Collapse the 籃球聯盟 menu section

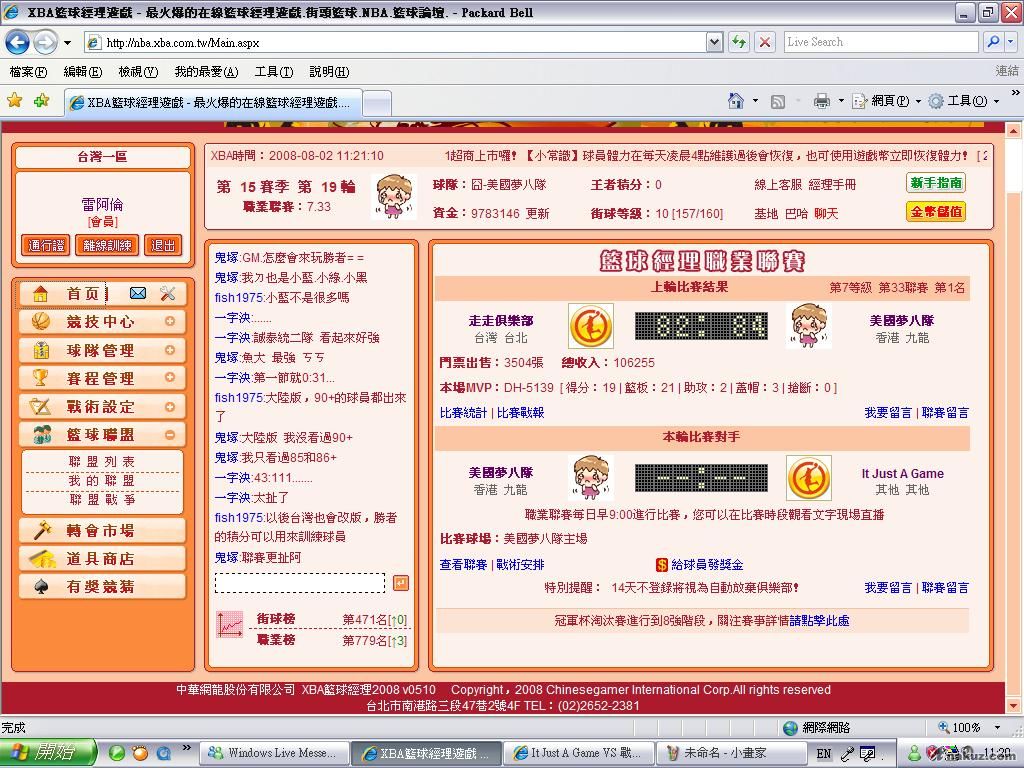click(x=170, y=435)
